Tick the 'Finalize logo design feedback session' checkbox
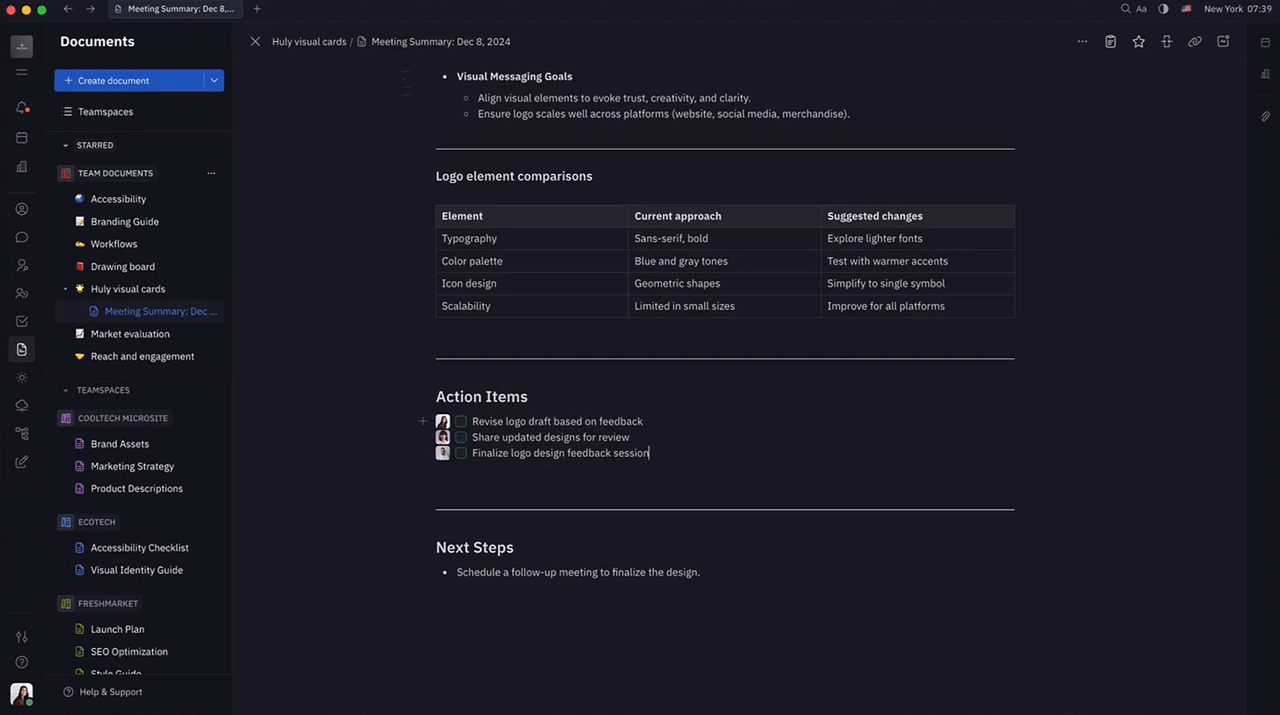The image size is (1280, 715). tap(461, 453)
